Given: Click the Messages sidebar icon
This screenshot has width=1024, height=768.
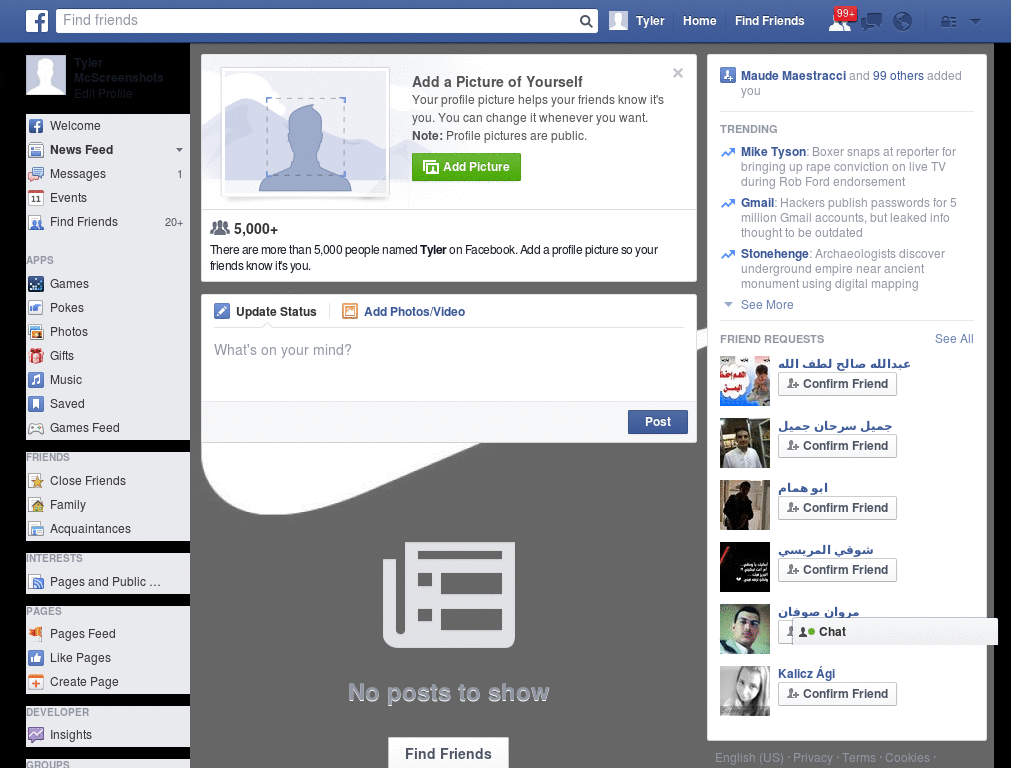Looking at the screenshot, I should pos(36,174).
